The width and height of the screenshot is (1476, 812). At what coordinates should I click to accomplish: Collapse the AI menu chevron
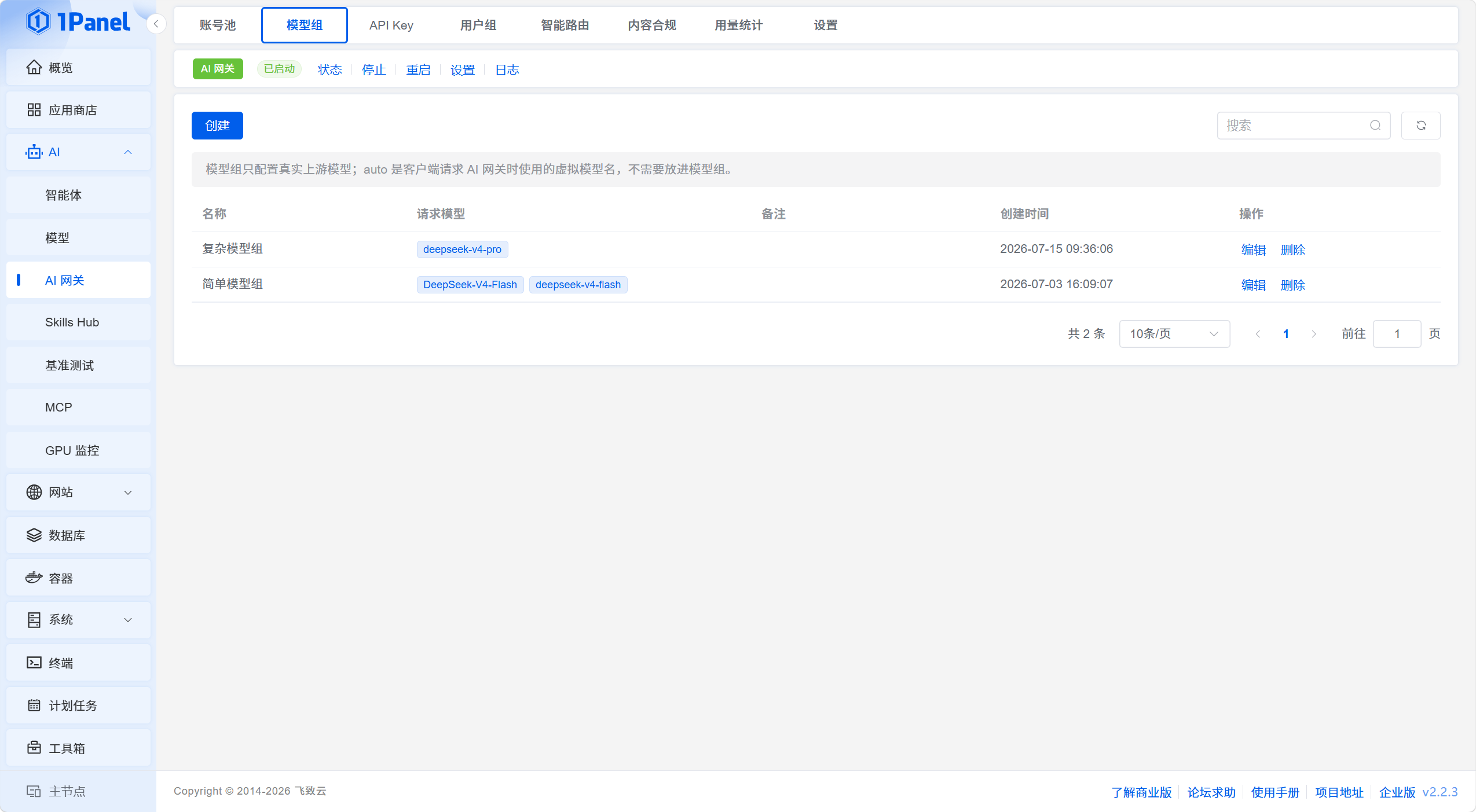point(128,152)
